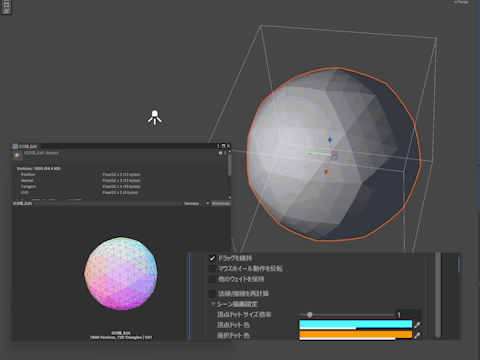Click the settings panel vertical scrollbar
480x360 pixels.
438,295
